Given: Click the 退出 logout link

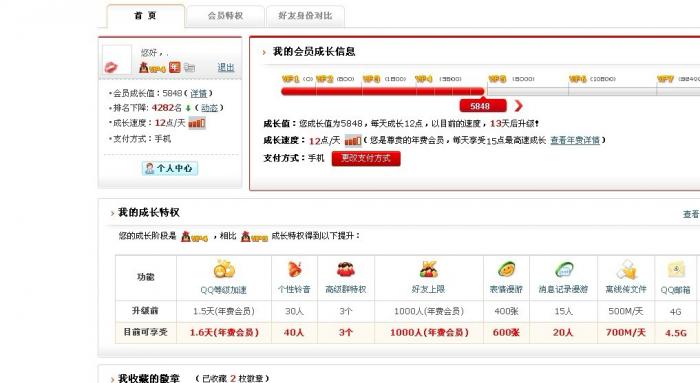Looking at the screenshot, I should pyautogui.click(x=226, y=67).
